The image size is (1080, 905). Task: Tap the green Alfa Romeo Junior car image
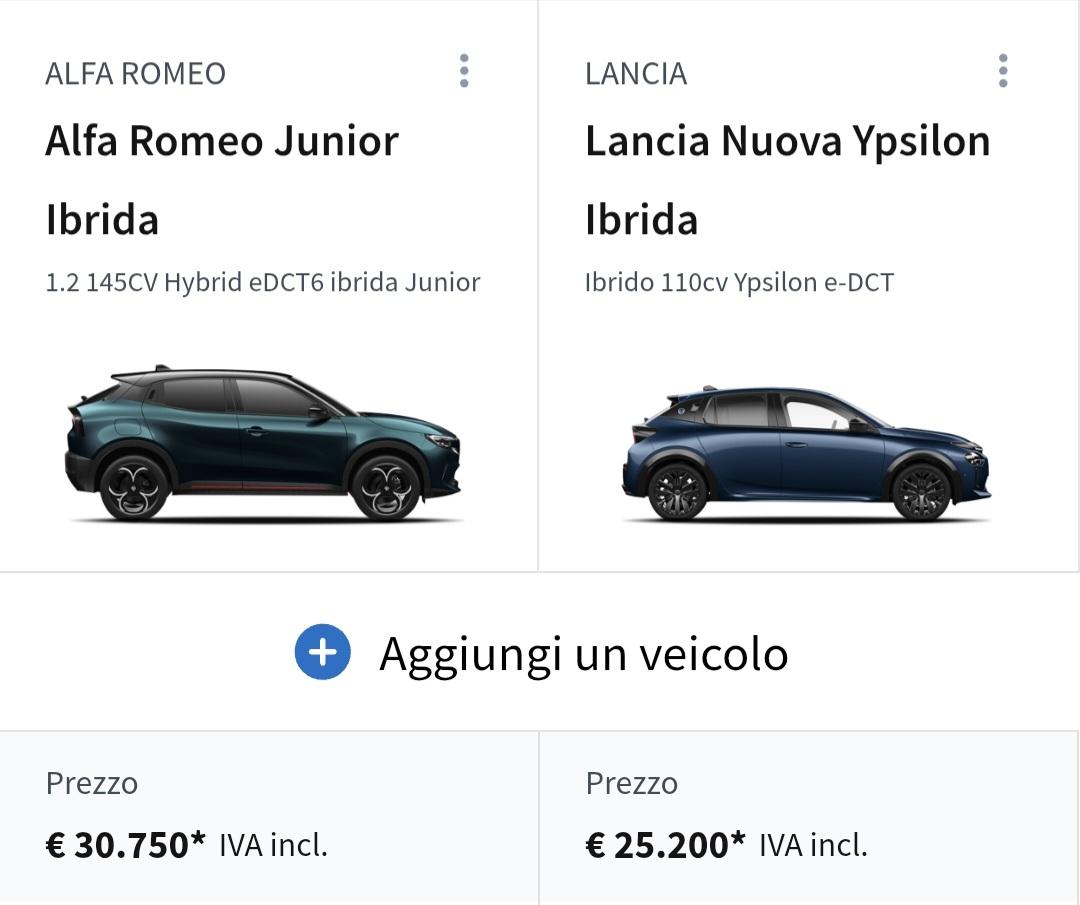264,443
